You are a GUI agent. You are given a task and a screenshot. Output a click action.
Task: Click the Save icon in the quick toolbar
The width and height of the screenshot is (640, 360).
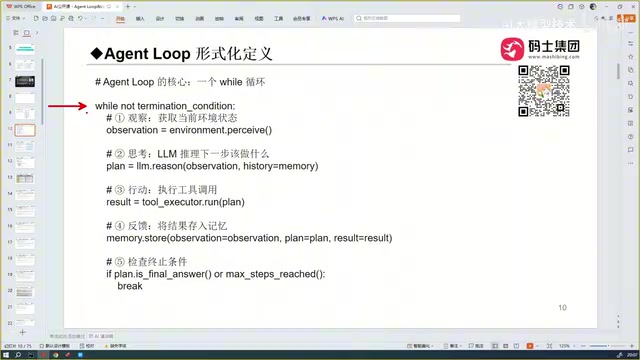[53, 18]
